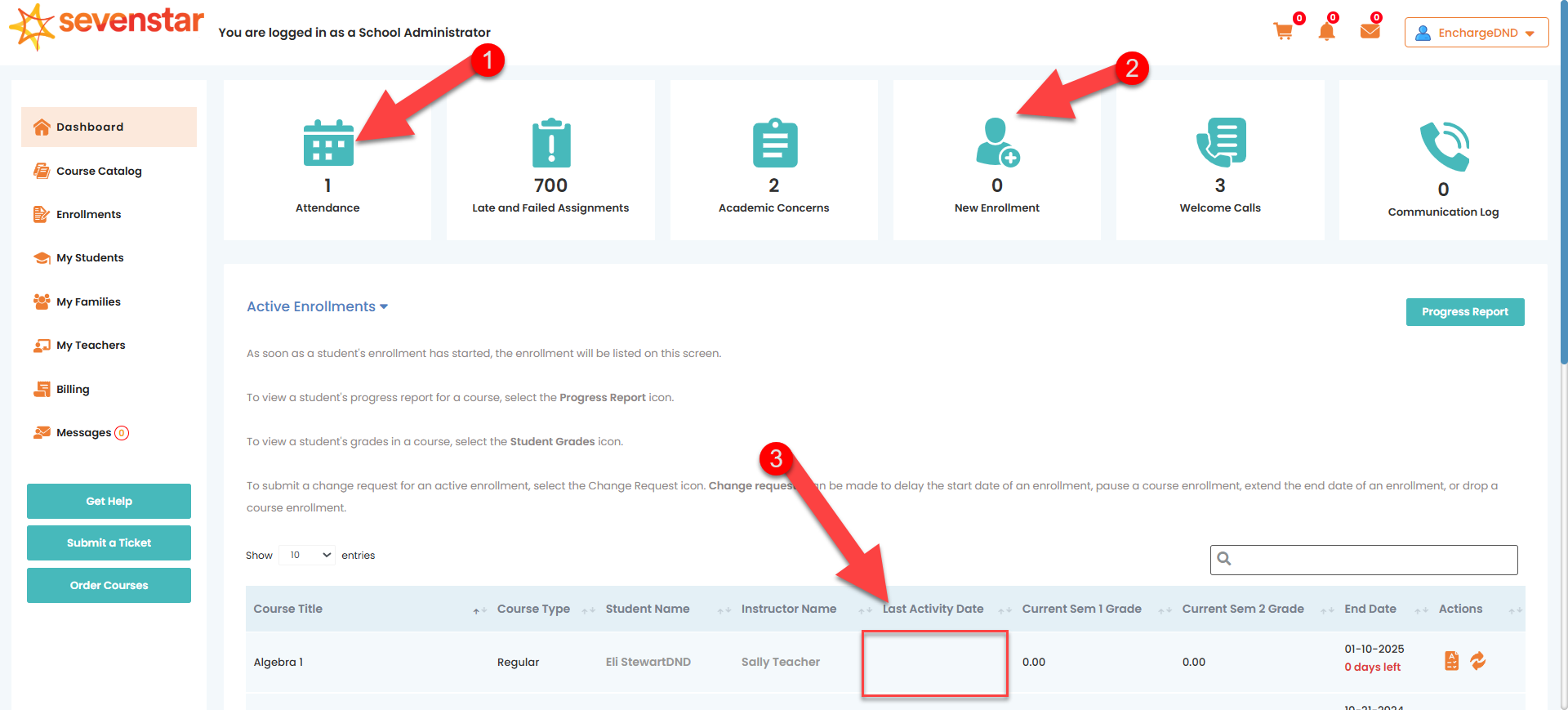Open the Welcome Calls icon
Image resolution: width=1568 pixels, height=710 pixels.
point(1220,143)
